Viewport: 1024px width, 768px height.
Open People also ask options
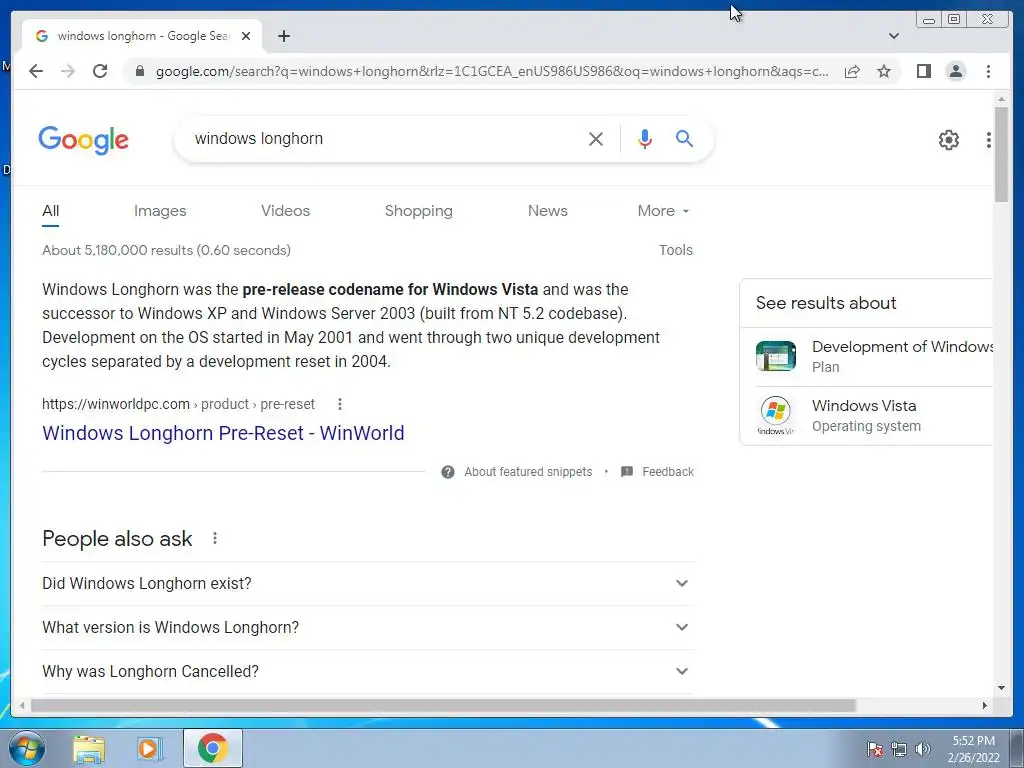(215, 538)
